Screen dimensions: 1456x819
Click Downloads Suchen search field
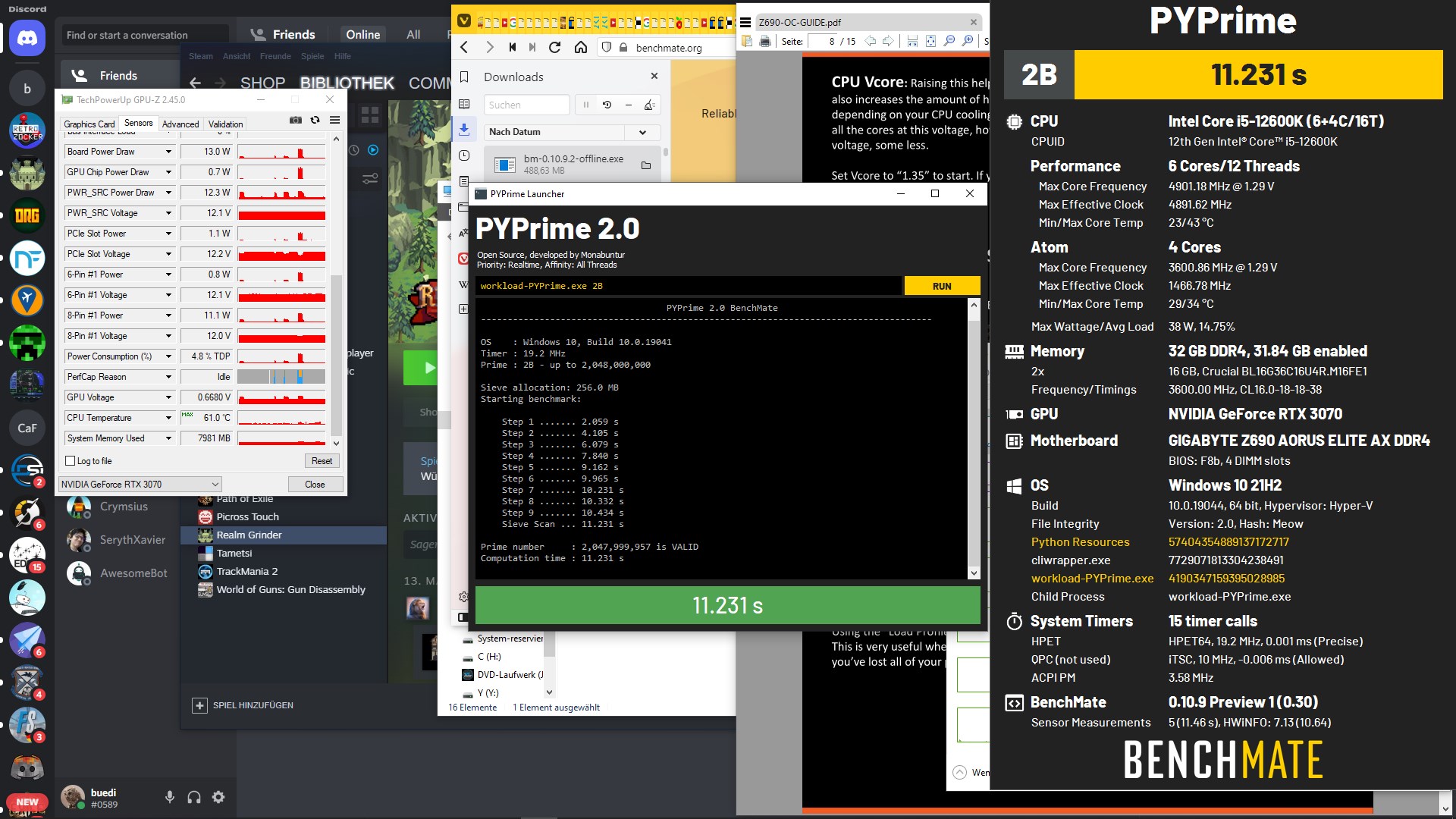527,105
